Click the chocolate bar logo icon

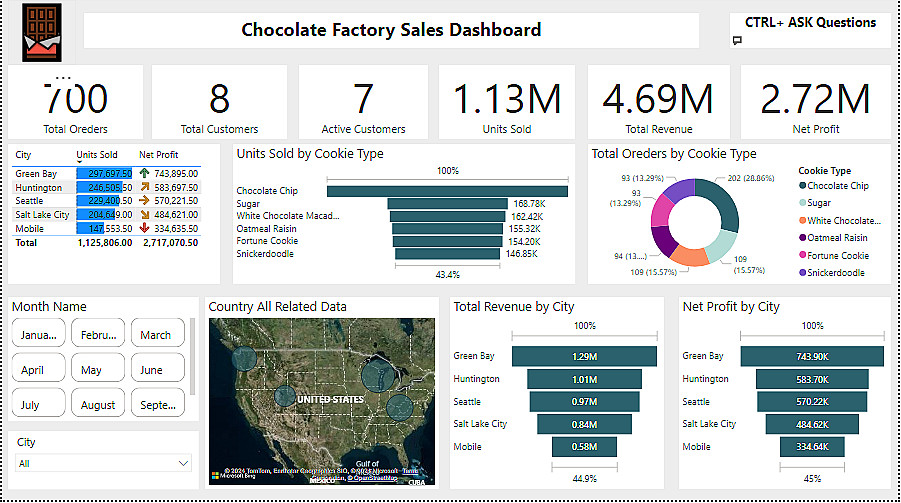[x=42, y=33]
